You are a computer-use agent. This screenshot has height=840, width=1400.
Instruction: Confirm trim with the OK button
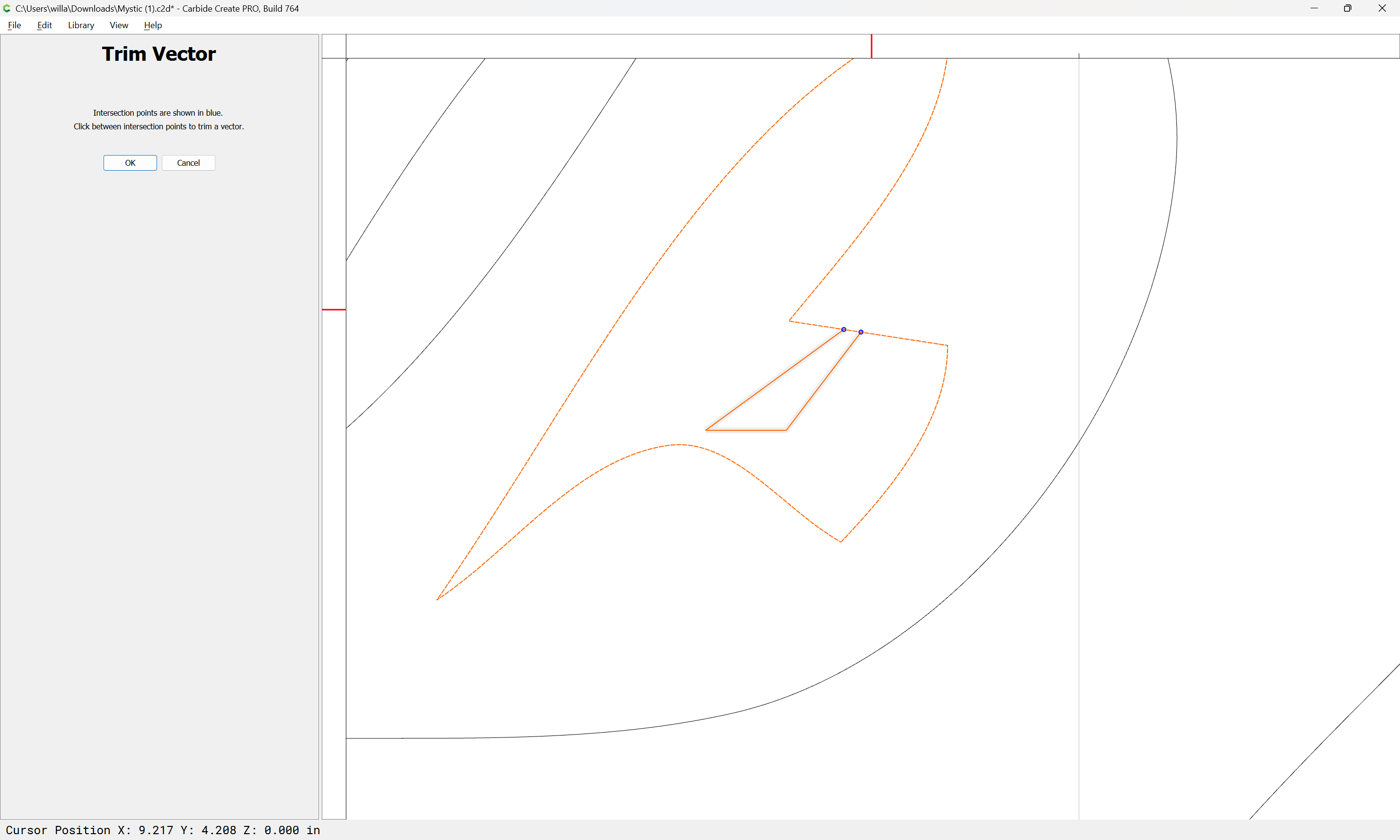pyautogui.click(x=130, y=163)
